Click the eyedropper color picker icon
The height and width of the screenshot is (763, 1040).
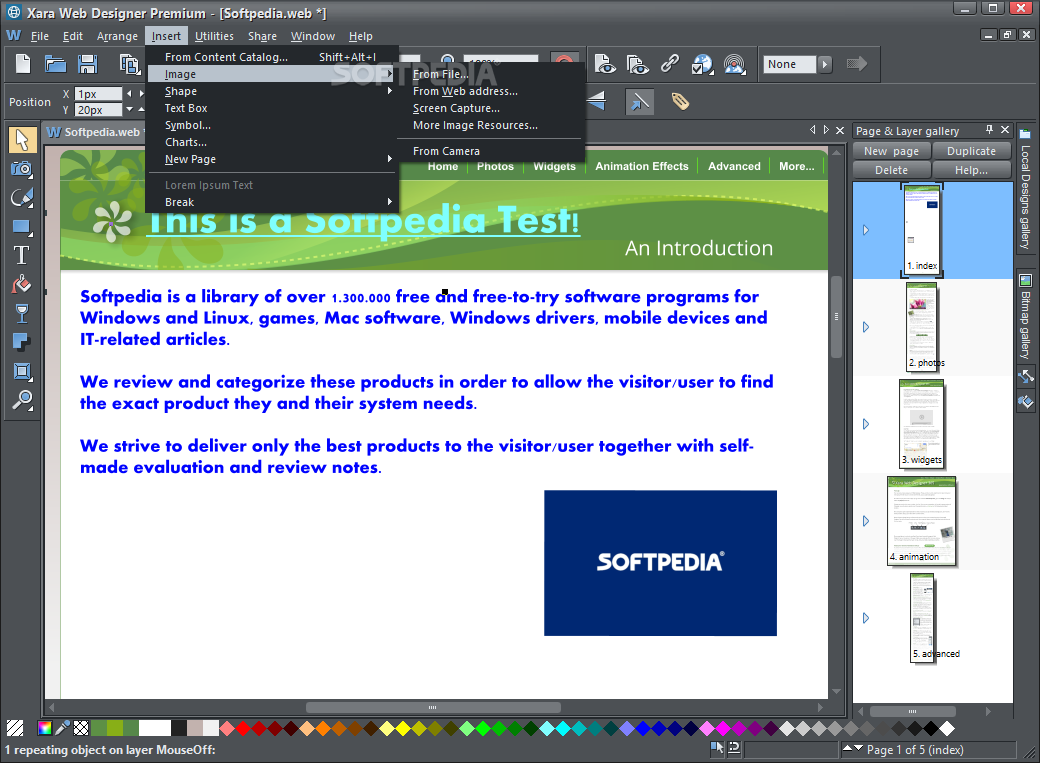pyautogui.click(x=62, y=728)
